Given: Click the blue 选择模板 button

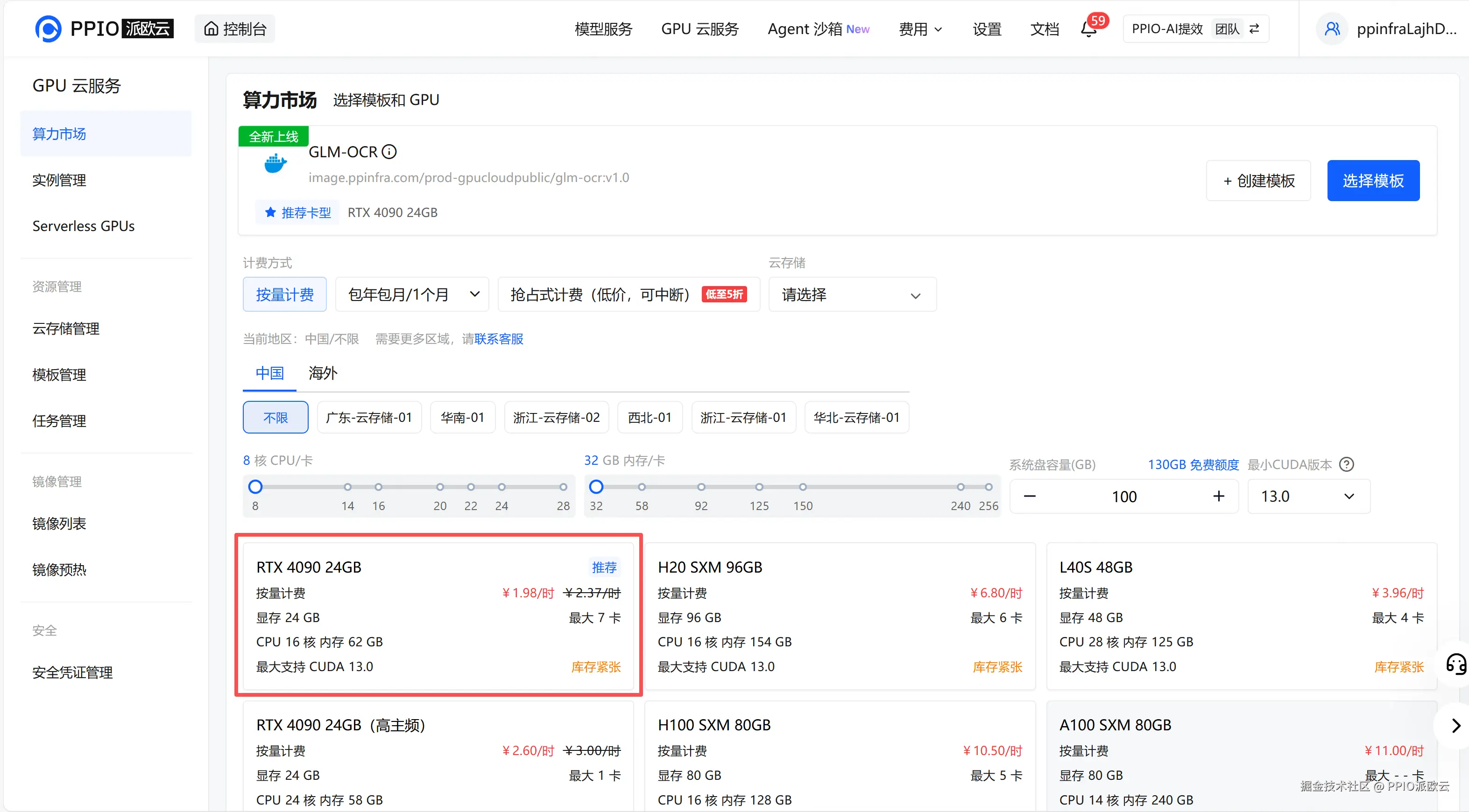Looking at the screenshot, I should pos(1373,181).
